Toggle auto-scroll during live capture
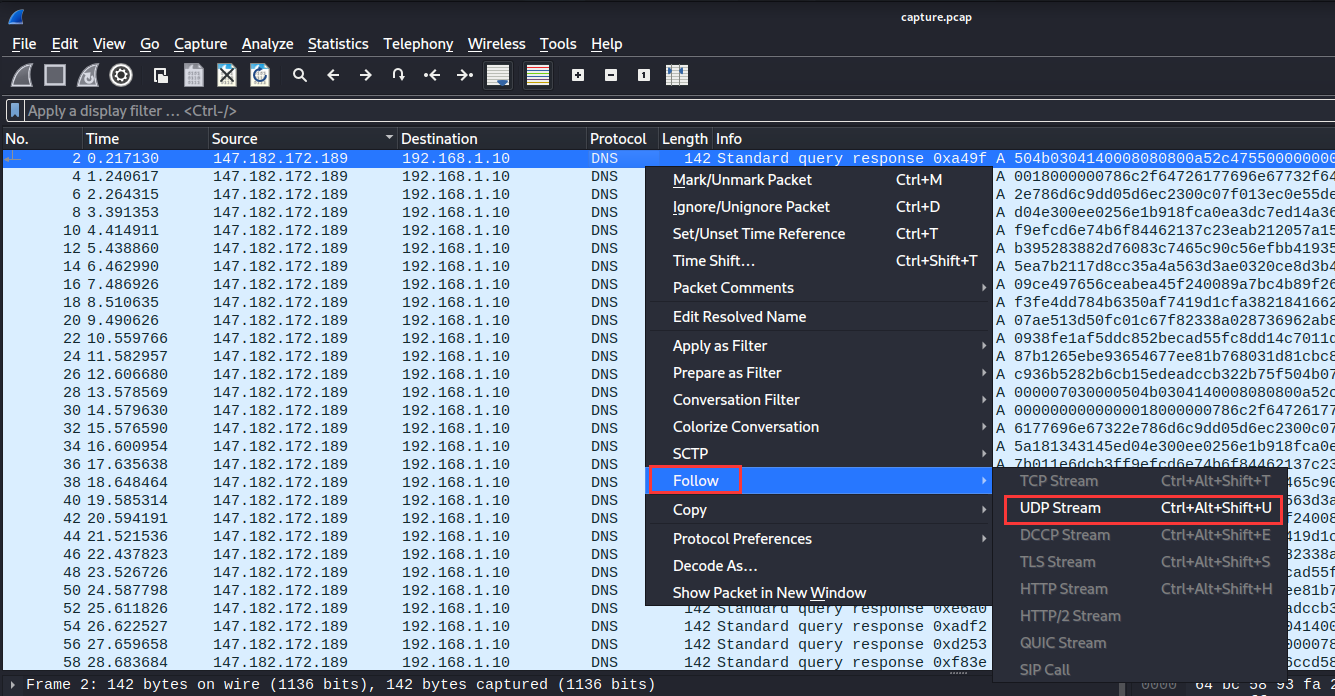1335x696 pixels. tap(497, 75)
